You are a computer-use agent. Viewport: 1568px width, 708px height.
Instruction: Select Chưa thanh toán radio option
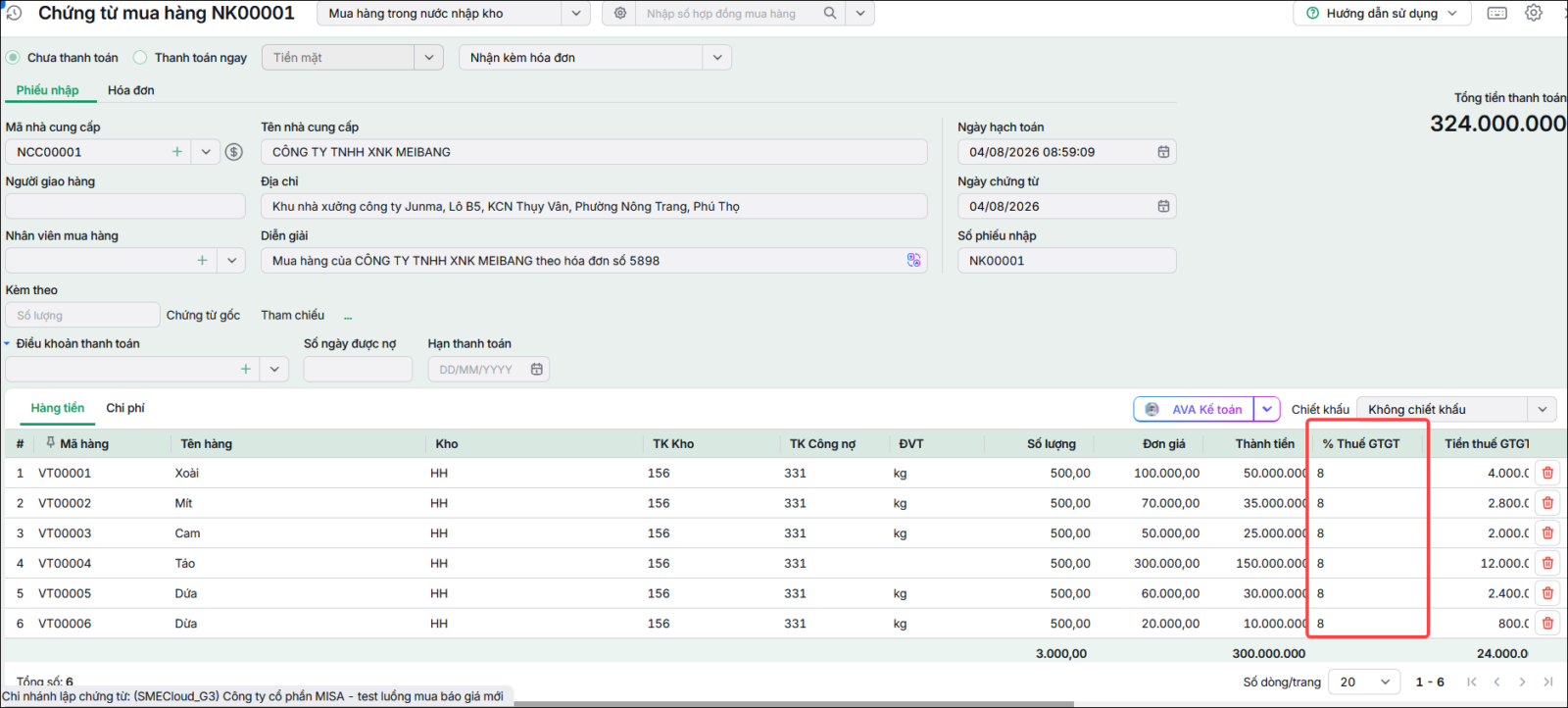coord(14,58)
